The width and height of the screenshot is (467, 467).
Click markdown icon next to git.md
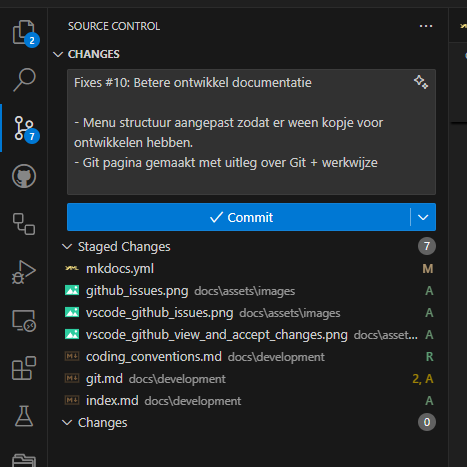pyautogui.click(x=72, y=378)
